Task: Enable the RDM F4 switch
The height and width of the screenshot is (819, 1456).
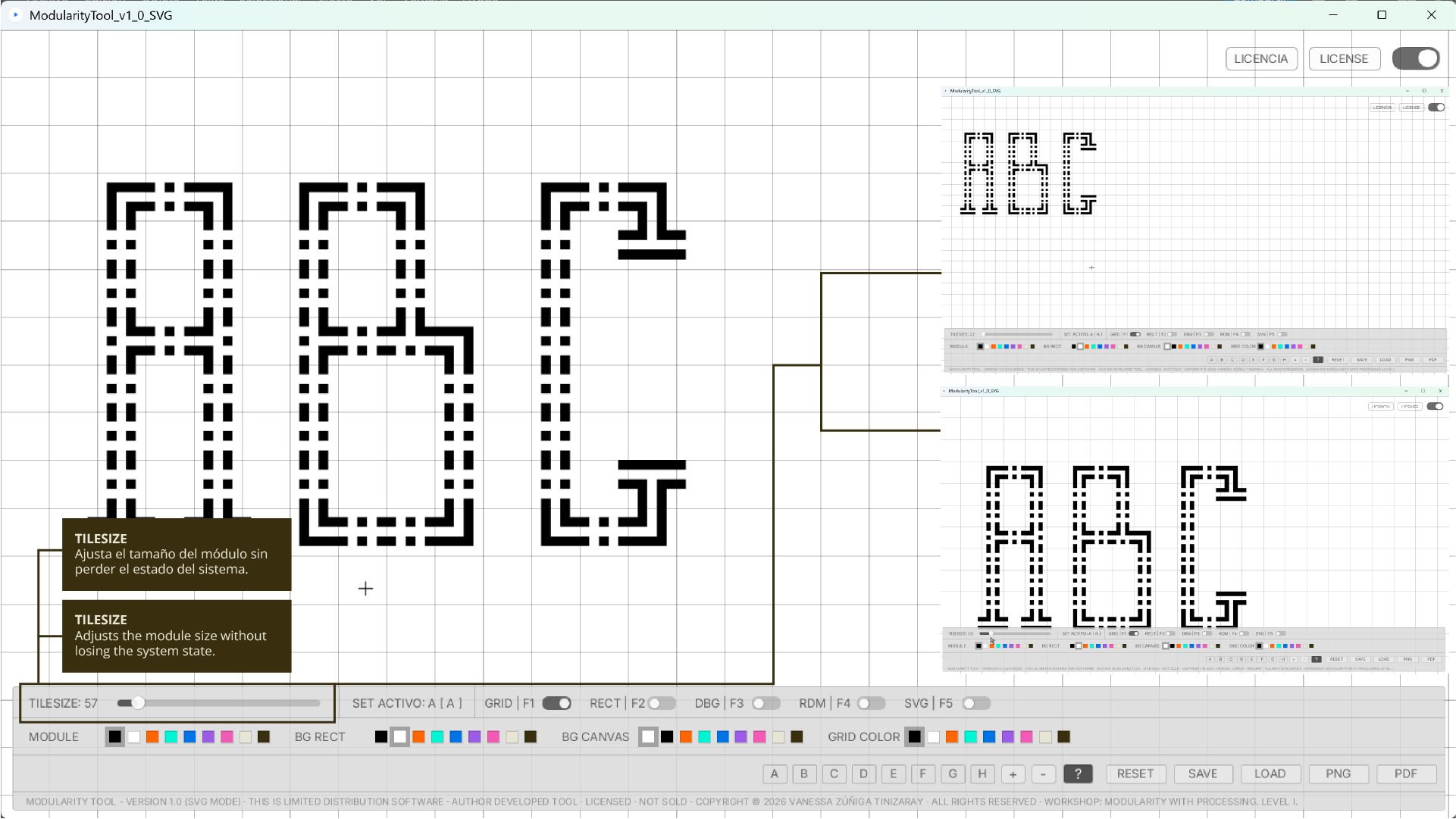Action: pos(871,703)
